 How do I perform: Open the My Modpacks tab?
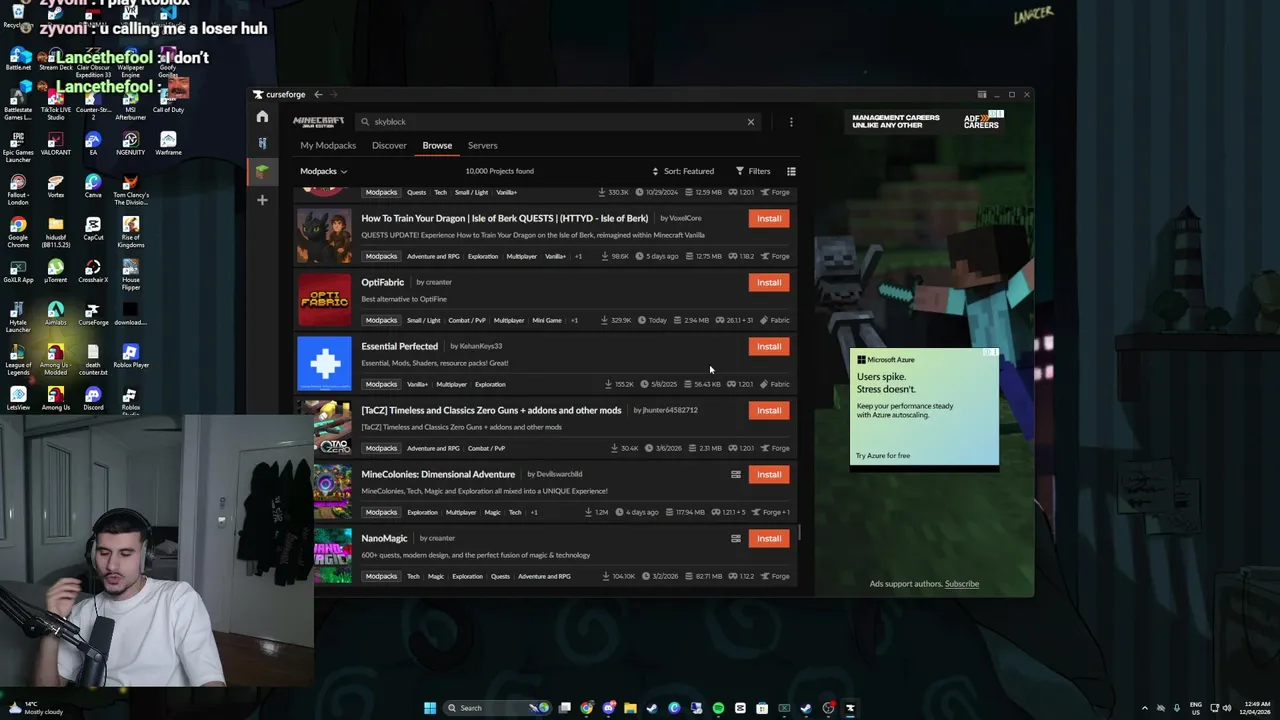(328, 146)
